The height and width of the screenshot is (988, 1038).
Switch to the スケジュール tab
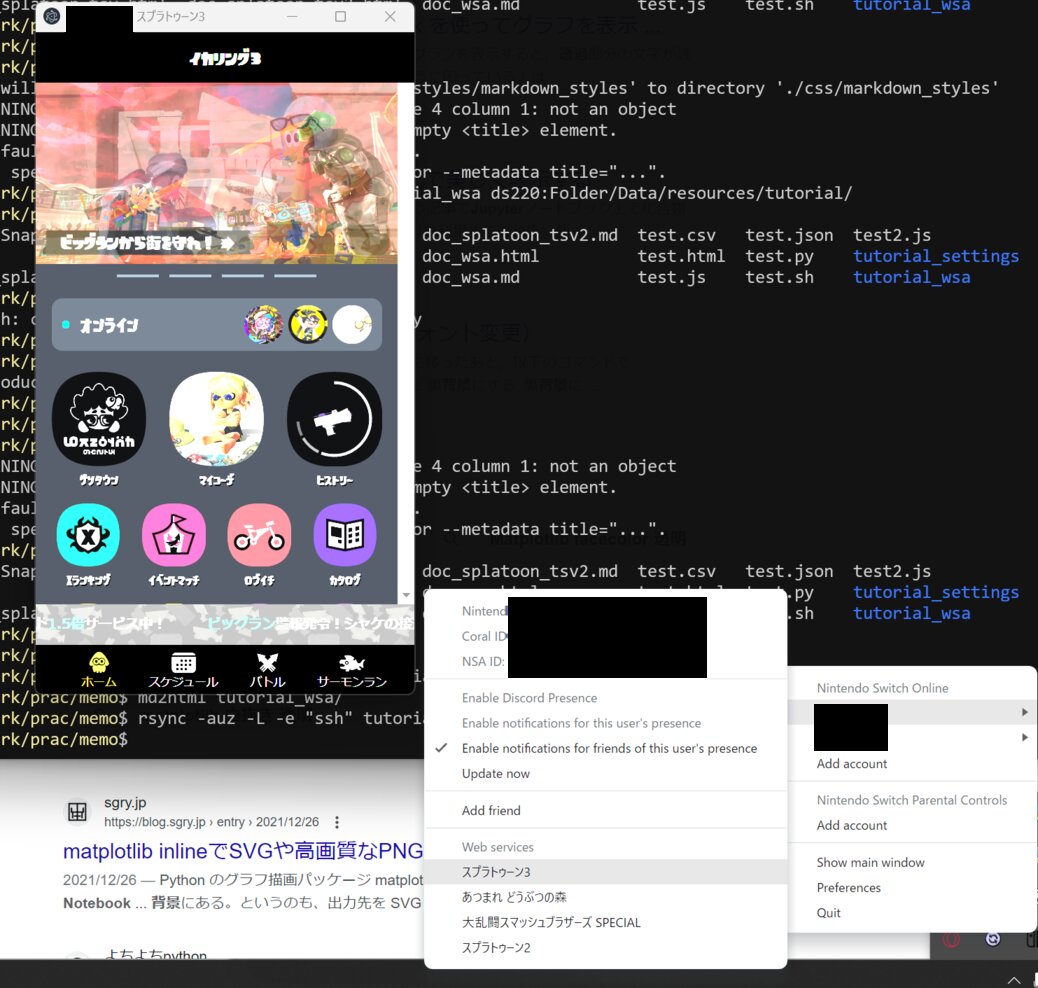(185, 662)
